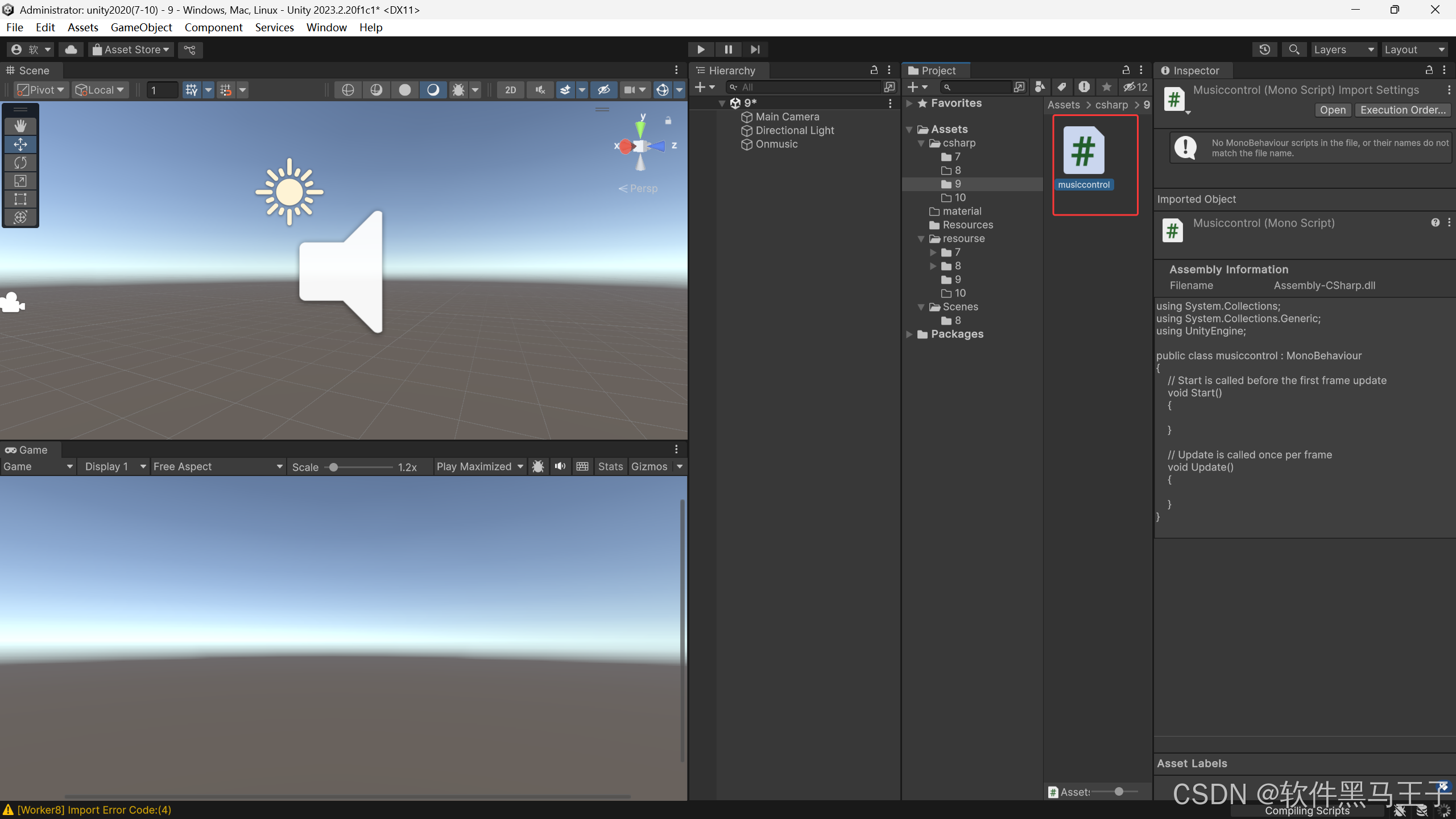Open Asset Store dropdown

(x=131, y=49)
